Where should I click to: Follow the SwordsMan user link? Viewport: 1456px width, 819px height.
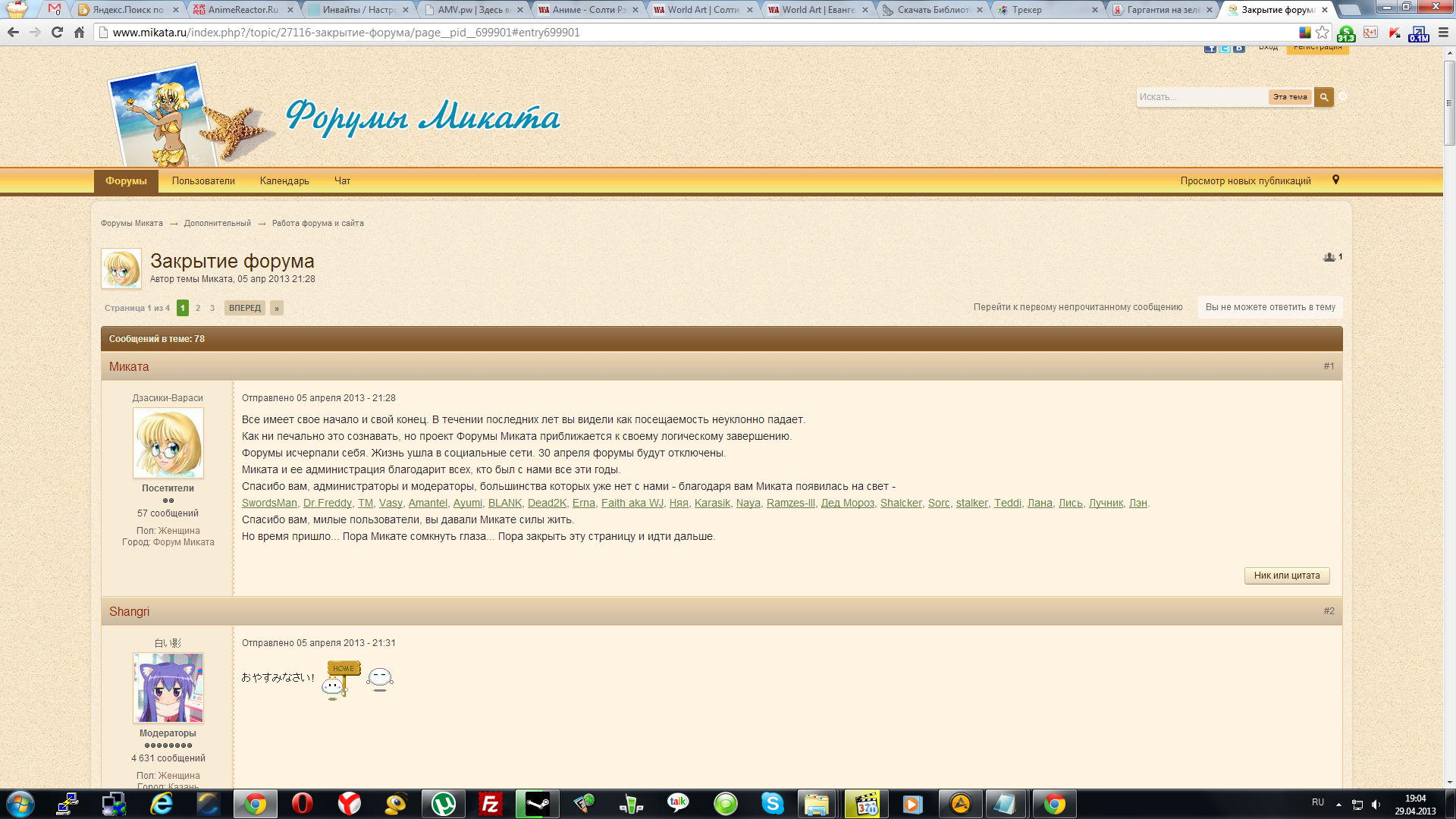269,504
